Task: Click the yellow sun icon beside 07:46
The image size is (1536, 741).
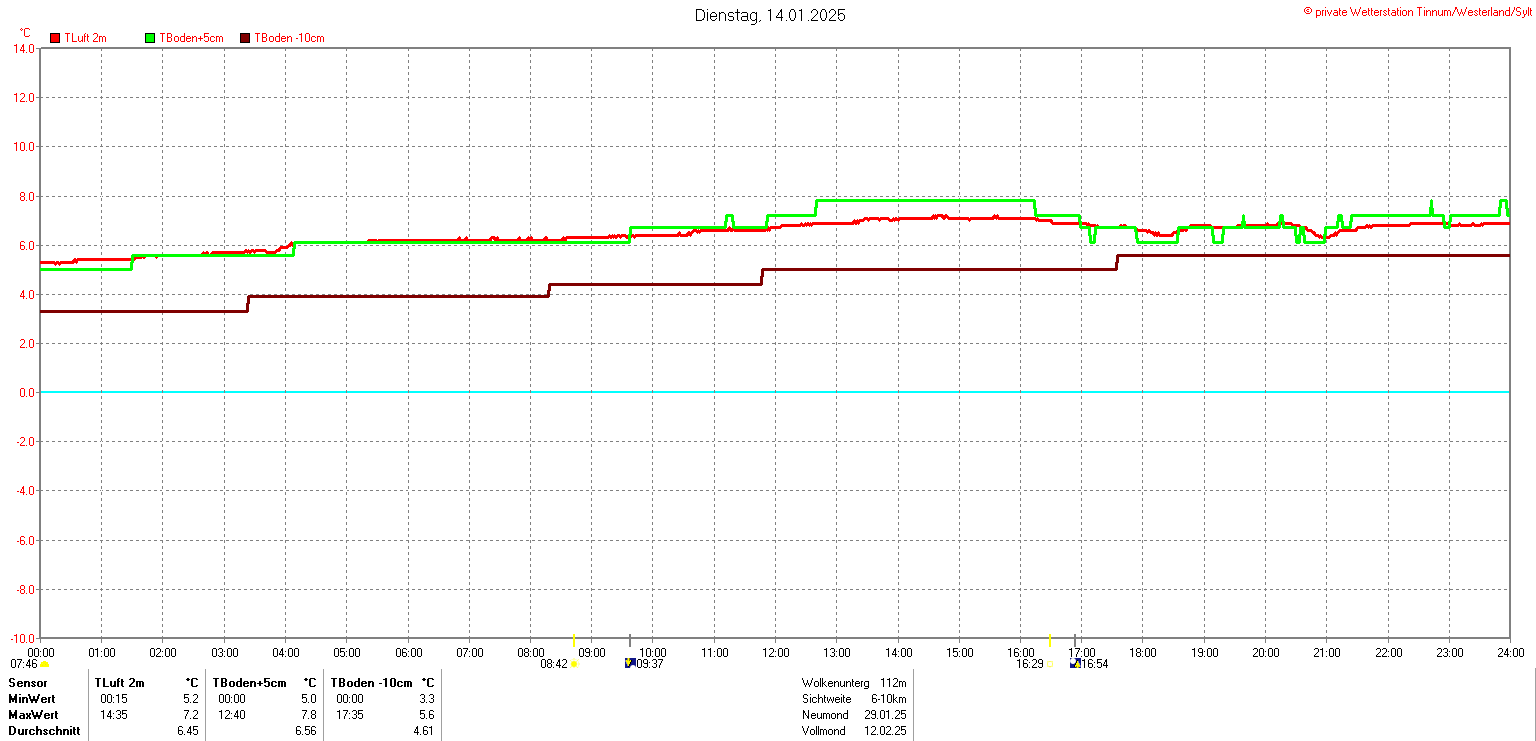Action: (x=45, y=664)
